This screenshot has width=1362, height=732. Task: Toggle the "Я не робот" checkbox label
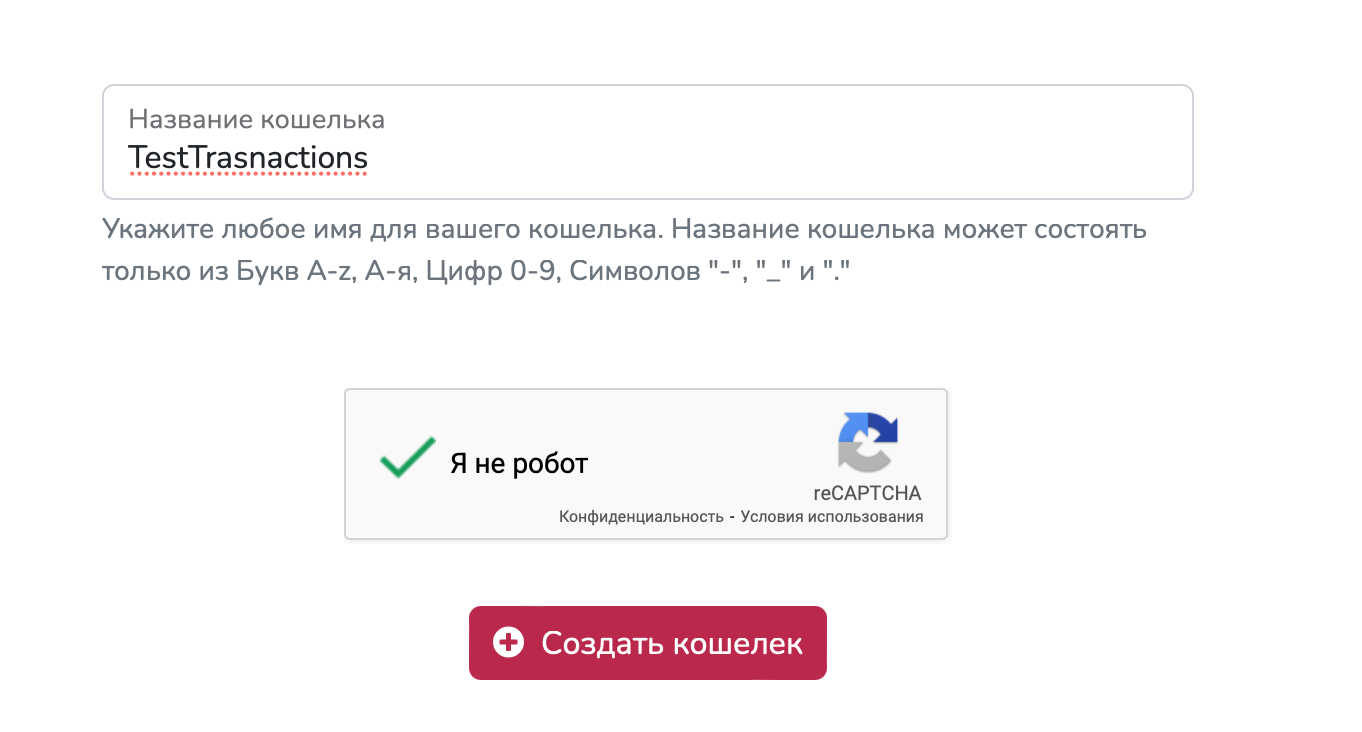(518, 464)
